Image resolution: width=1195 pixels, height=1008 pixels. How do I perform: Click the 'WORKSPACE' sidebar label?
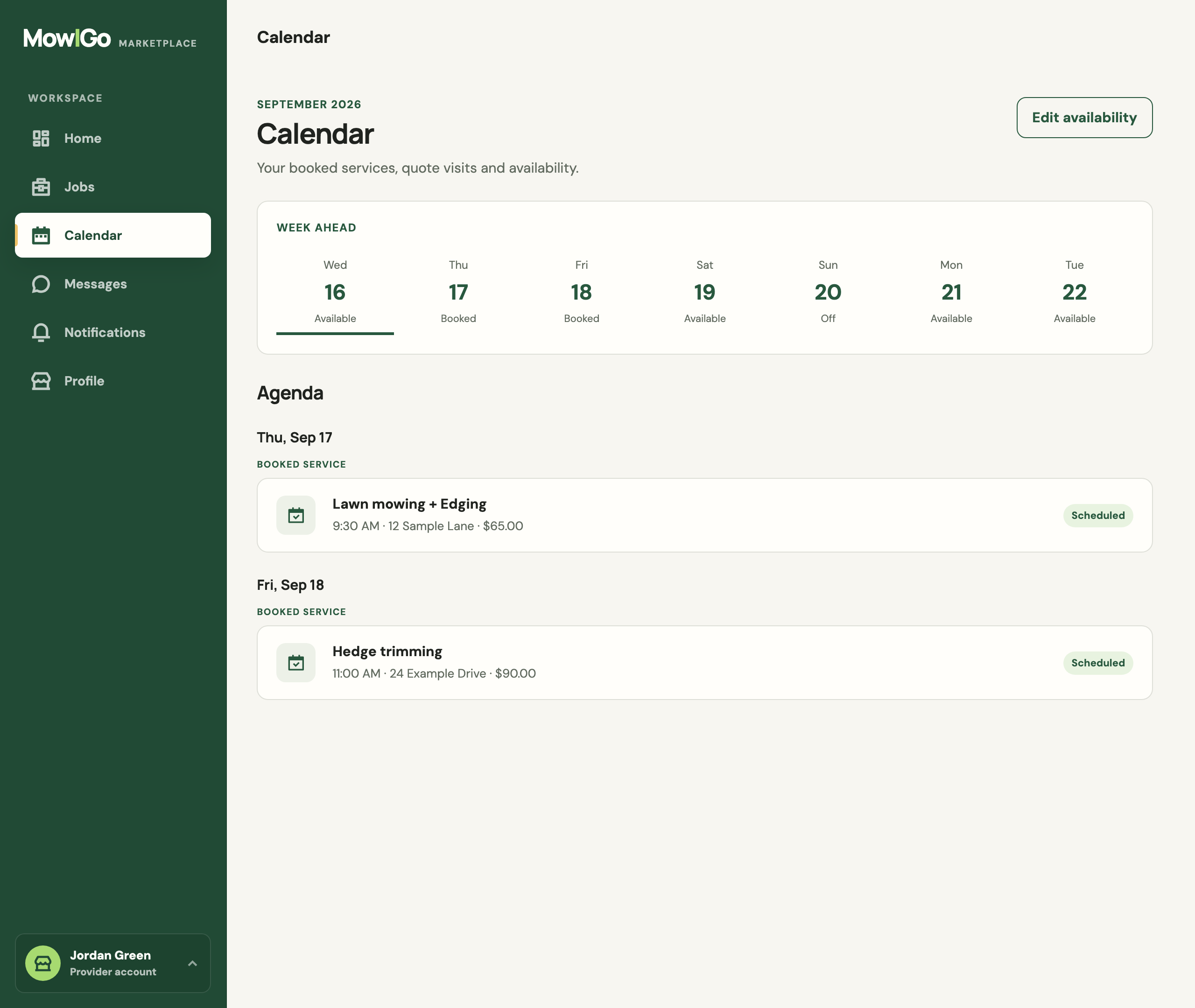(65, 98)
